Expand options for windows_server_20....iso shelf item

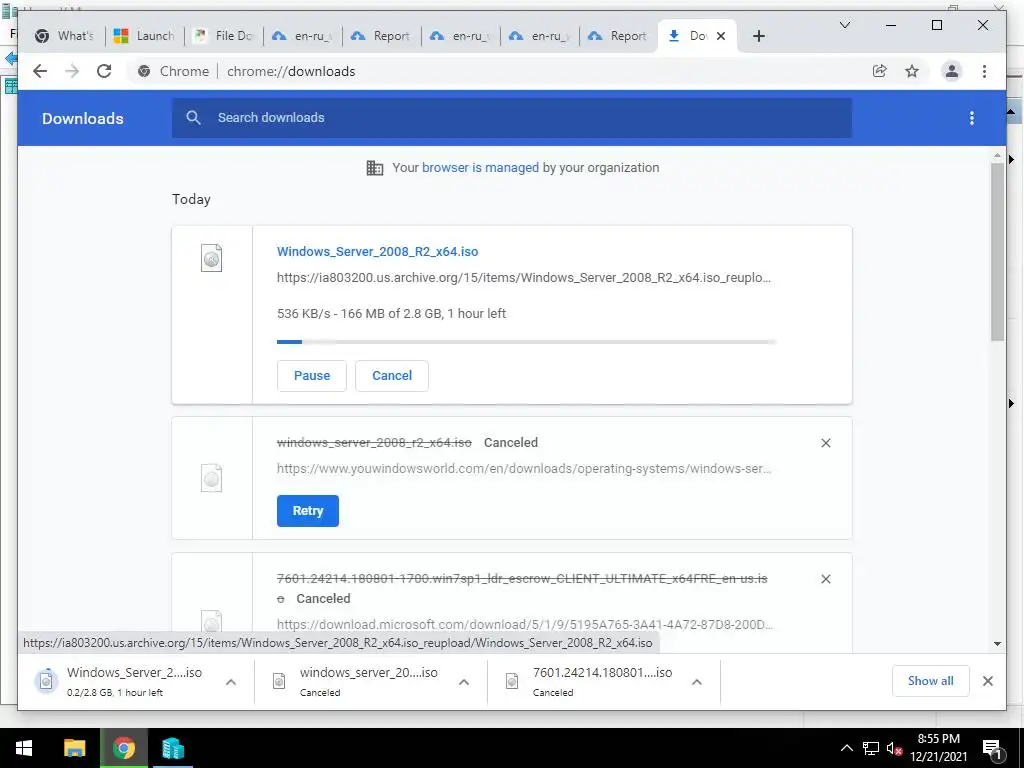point(464,682)
